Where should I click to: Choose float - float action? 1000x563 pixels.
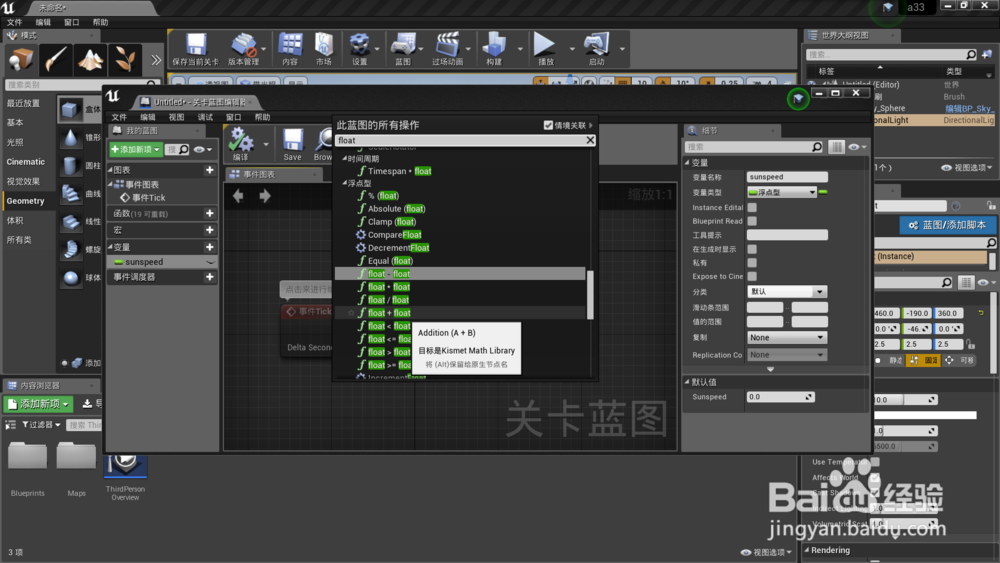(389, 274)
